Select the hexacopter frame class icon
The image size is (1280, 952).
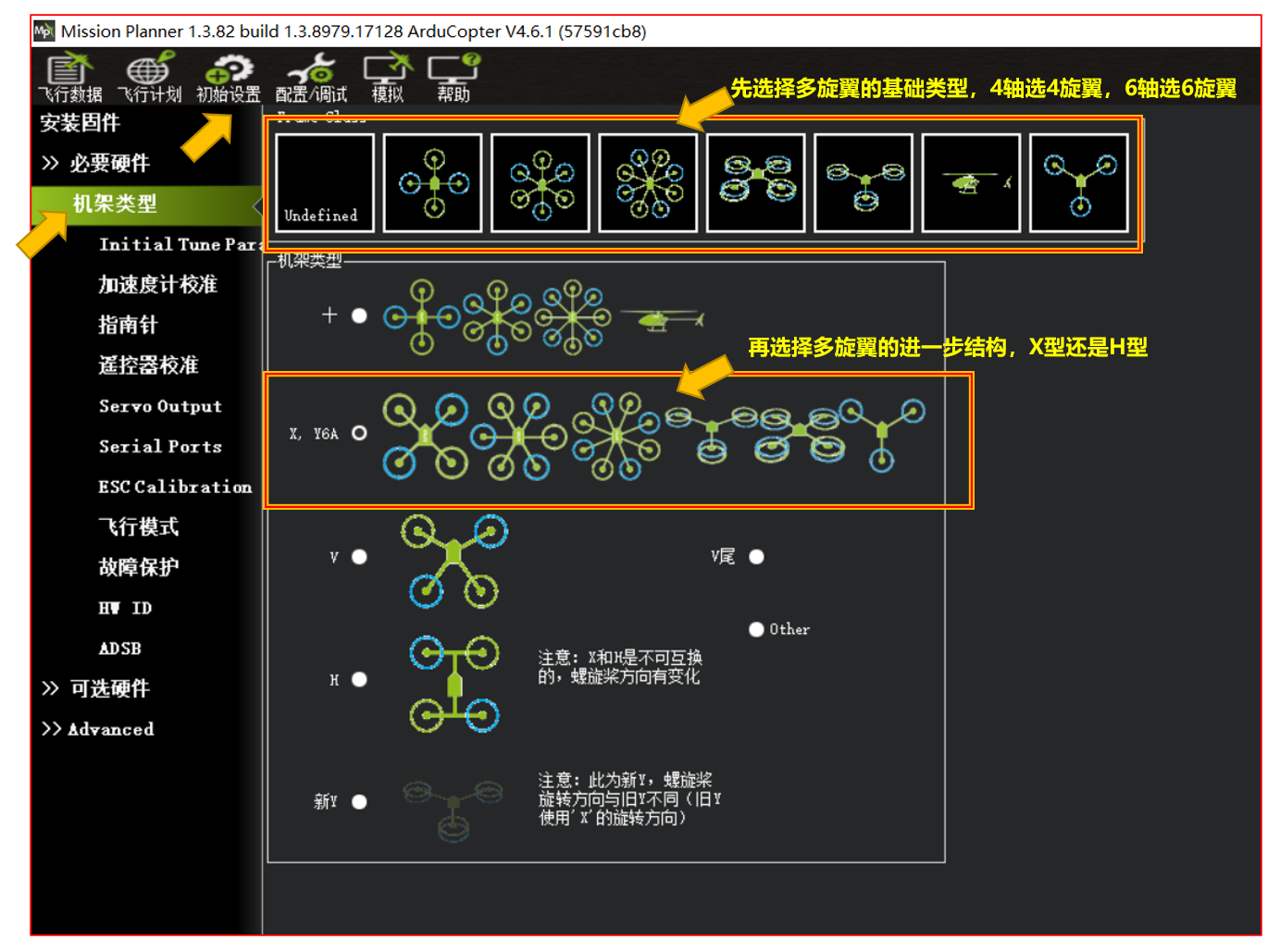[541, 182]
